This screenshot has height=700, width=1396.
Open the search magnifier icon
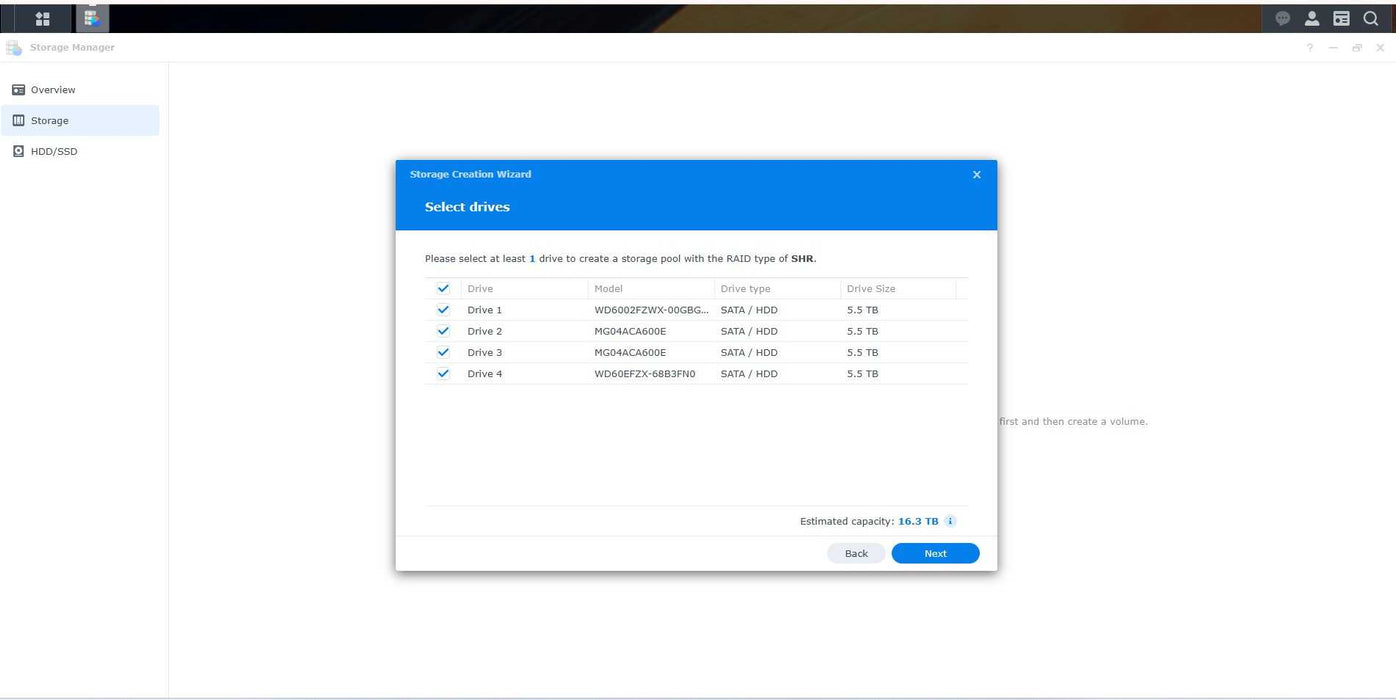(1370, 18)
